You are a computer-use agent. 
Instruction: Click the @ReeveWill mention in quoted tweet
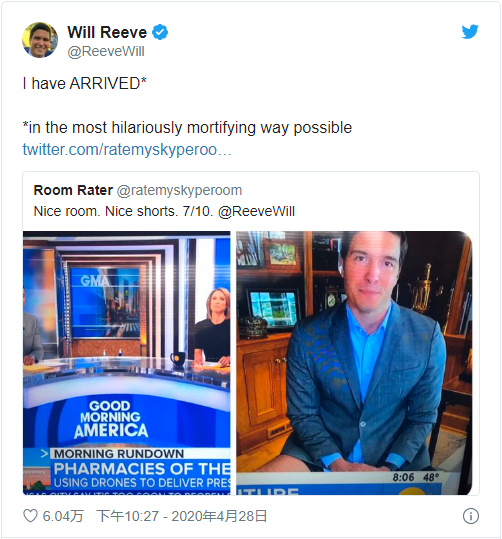click(256, 211)
